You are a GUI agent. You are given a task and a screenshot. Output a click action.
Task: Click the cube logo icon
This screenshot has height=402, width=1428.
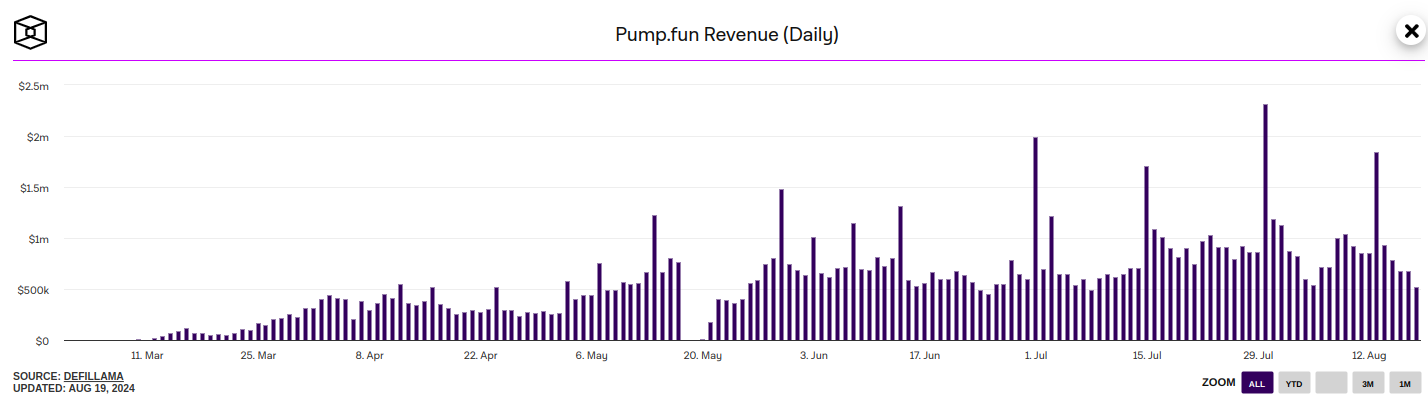(x=31, y=32)
